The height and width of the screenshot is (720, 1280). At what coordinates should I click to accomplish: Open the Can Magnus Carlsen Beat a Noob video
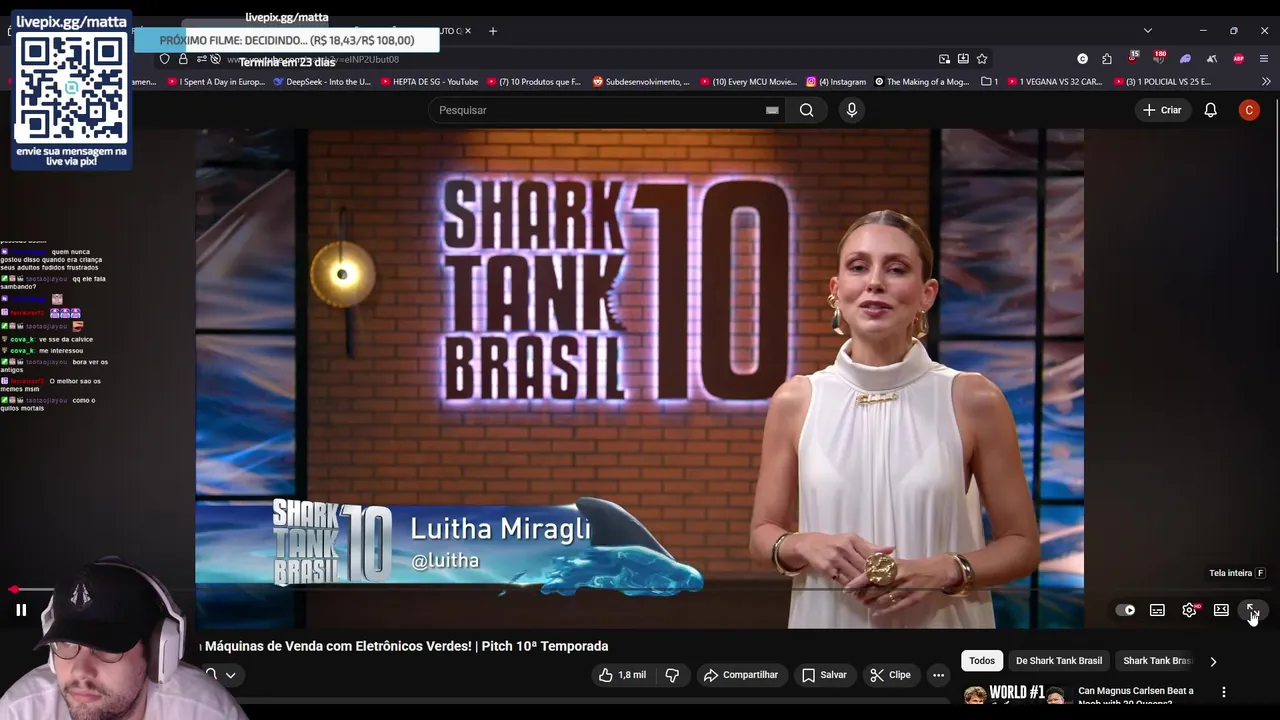(x=1136, y=696)
